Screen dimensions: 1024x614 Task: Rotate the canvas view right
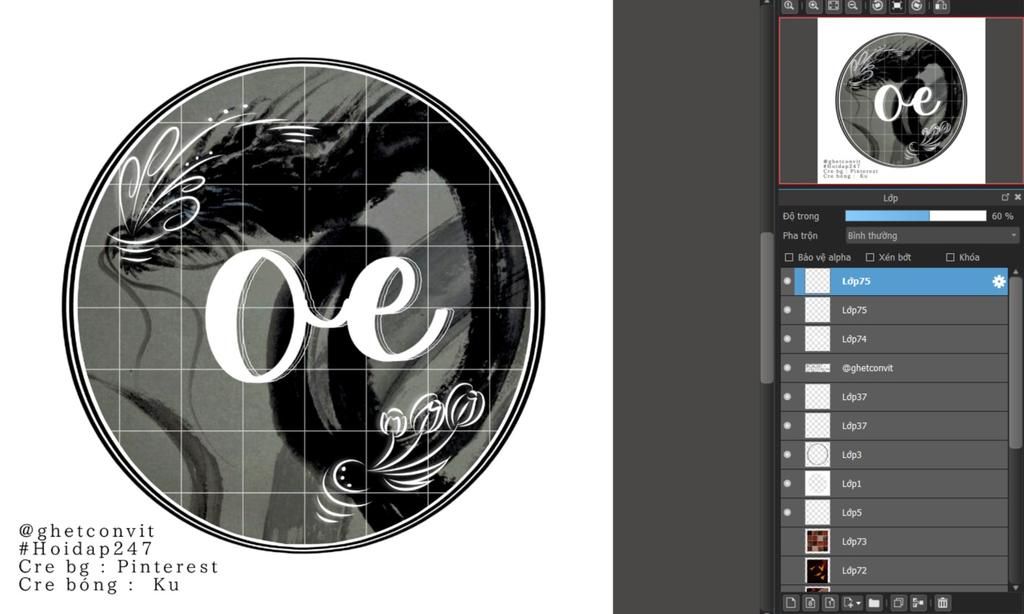click(x=917, y=5)
